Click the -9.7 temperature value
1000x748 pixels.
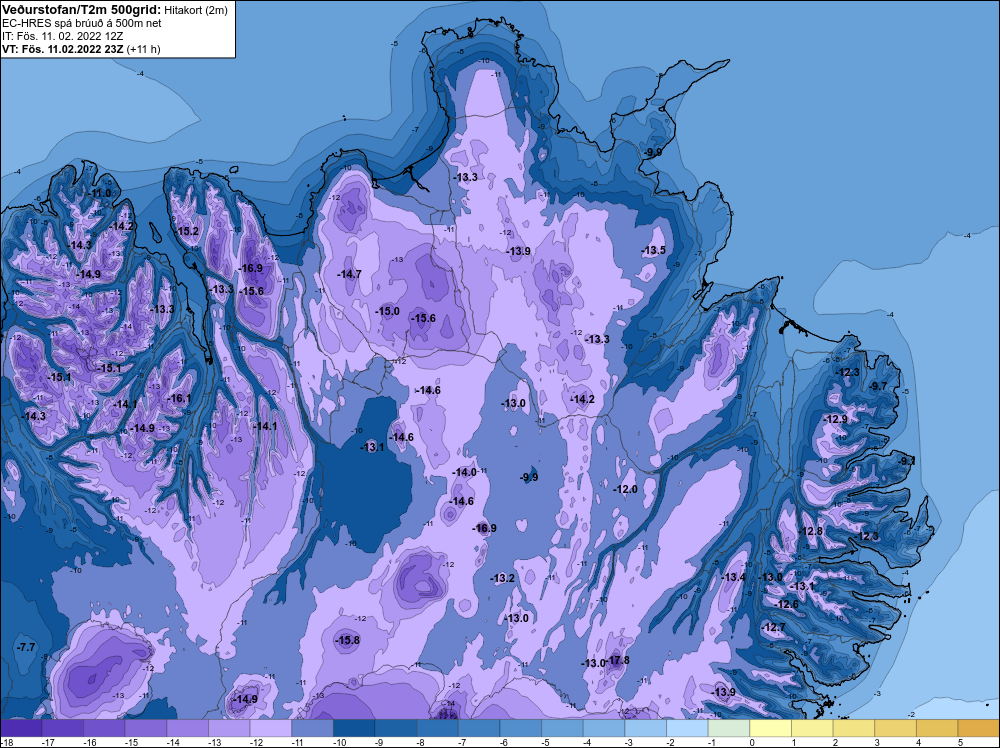click(x=878, y=386)
